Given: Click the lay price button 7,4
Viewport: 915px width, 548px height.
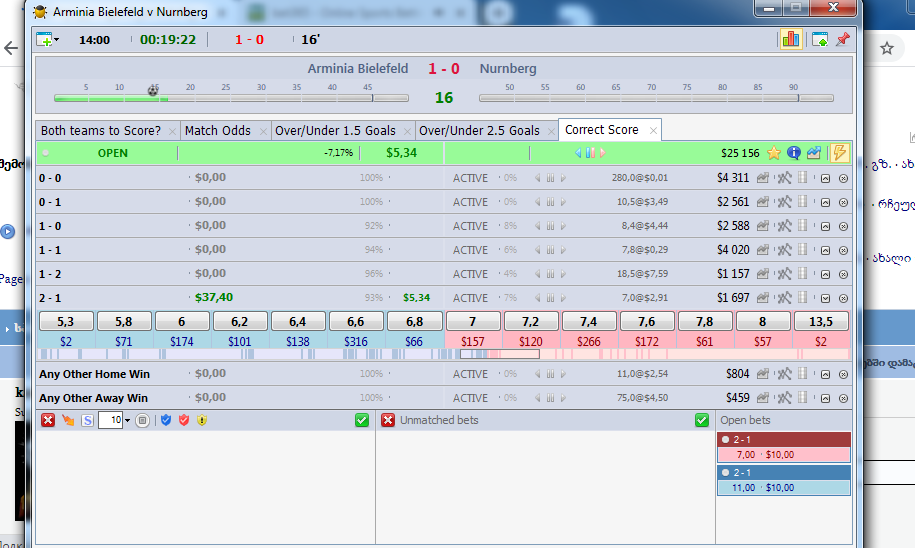Looking at the screenshot, I should pyautogui.click(x=588, y=322).
